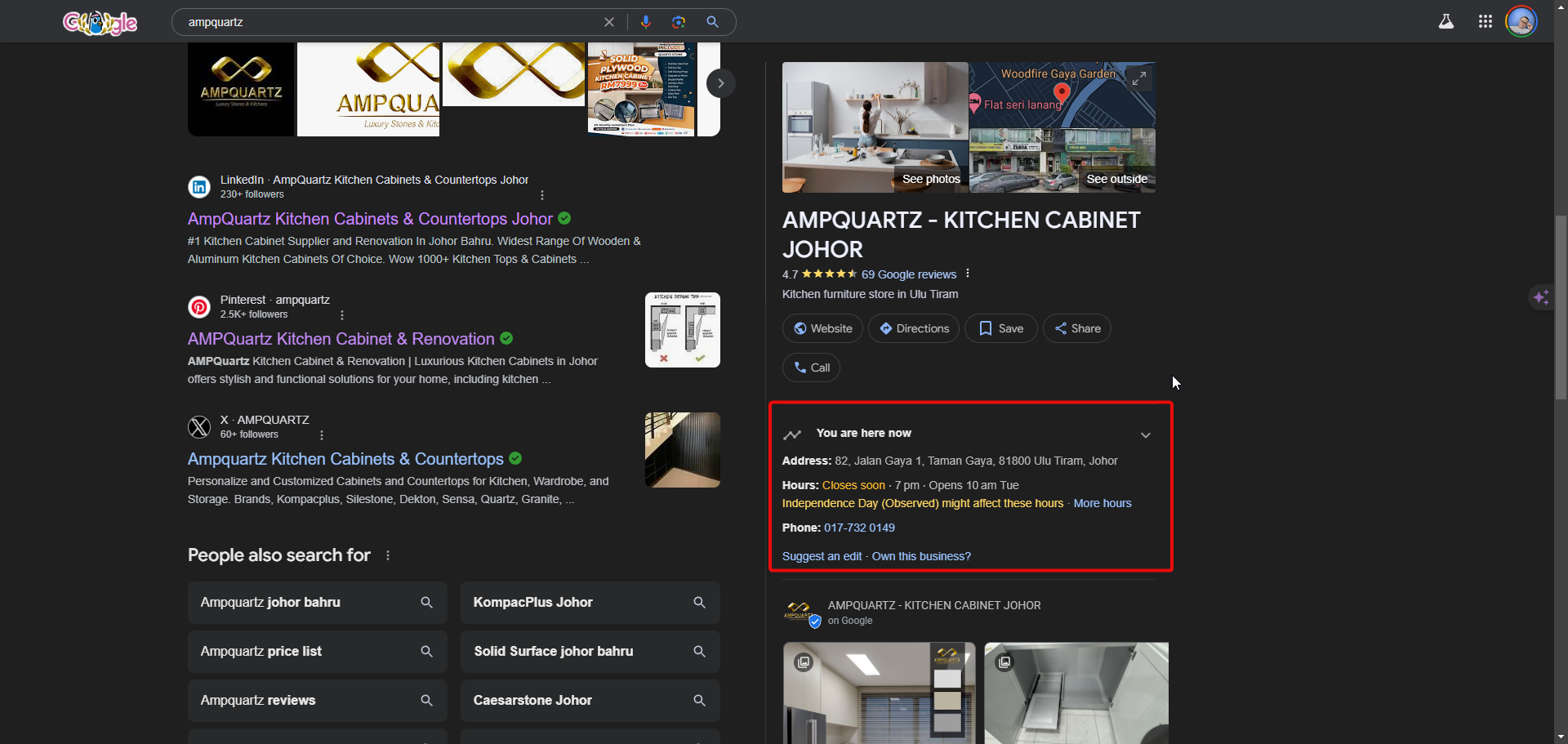Open the Google apps grid
Screen dimensions: 1568x744
1486,21
